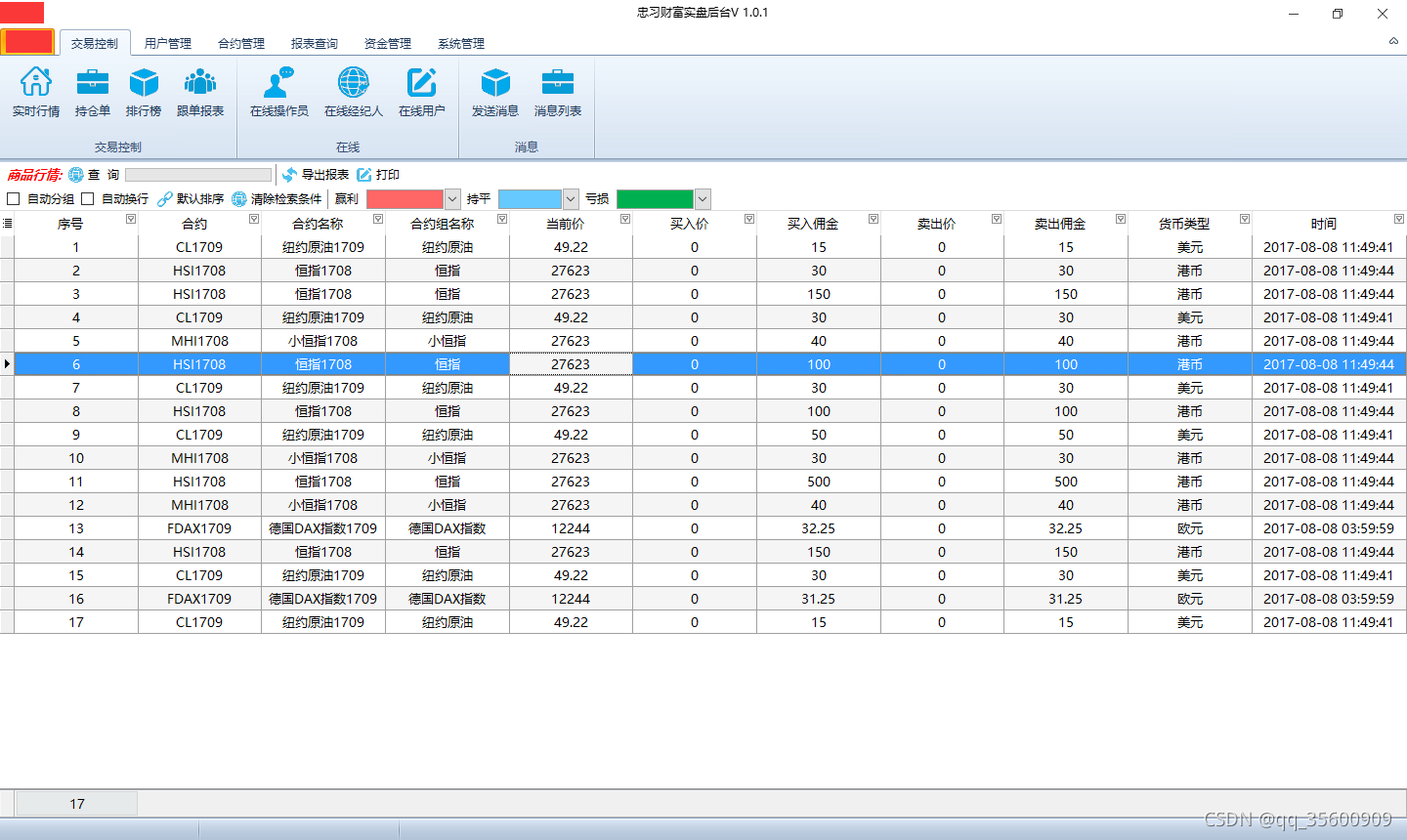Click the 导出报表 export icon
This screenshot has width=1407, height=840.
click(289, 175)
